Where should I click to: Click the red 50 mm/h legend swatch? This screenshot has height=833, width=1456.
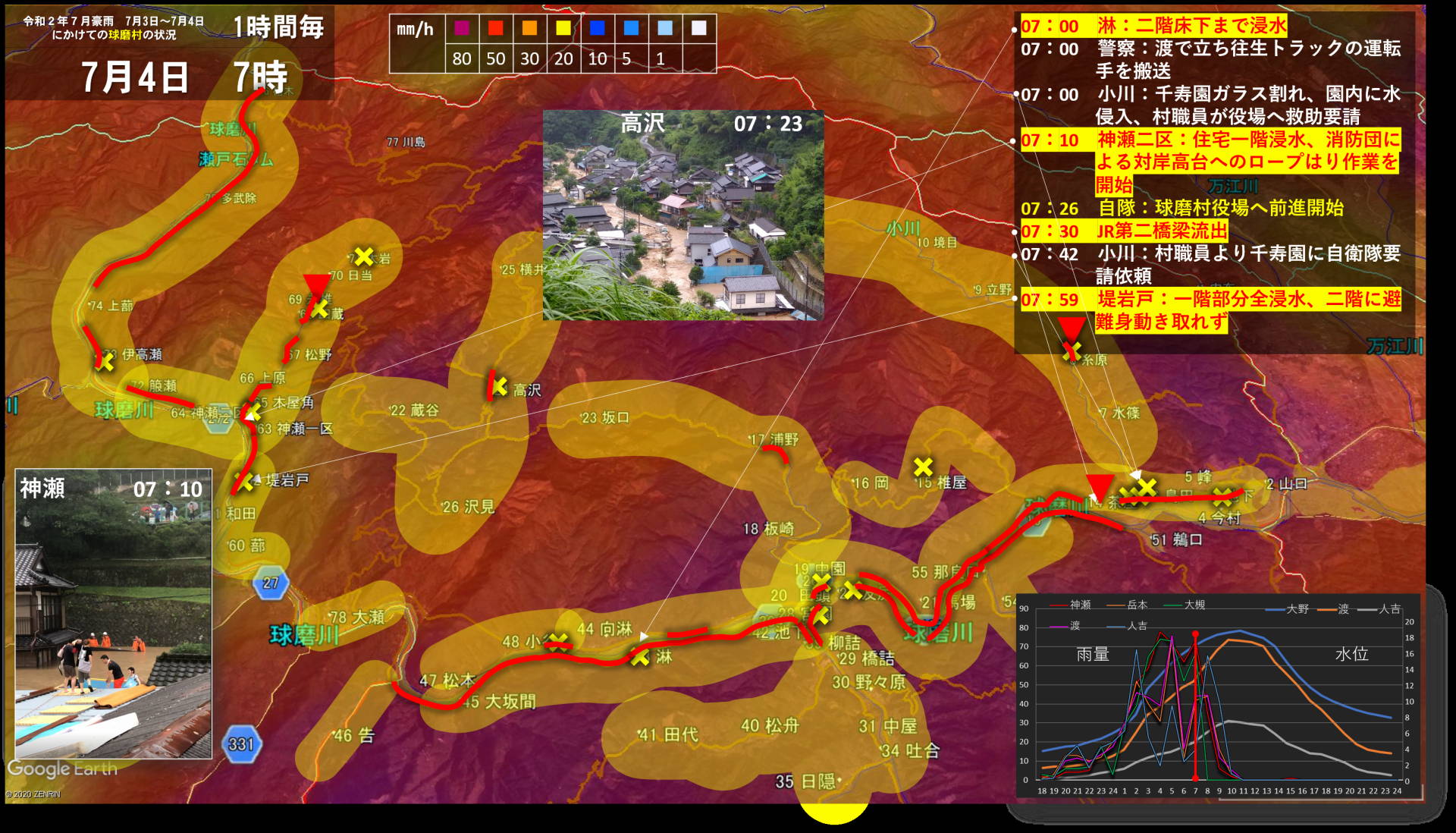495,28
